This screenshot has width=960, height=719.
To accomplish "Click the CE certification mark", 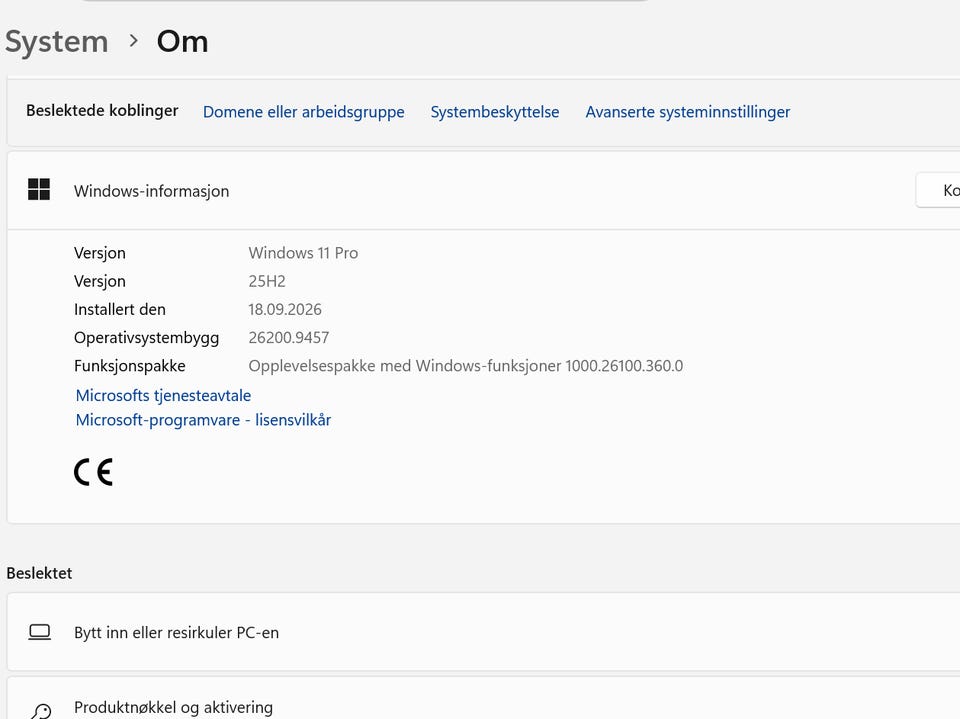I will pos(93,472).
